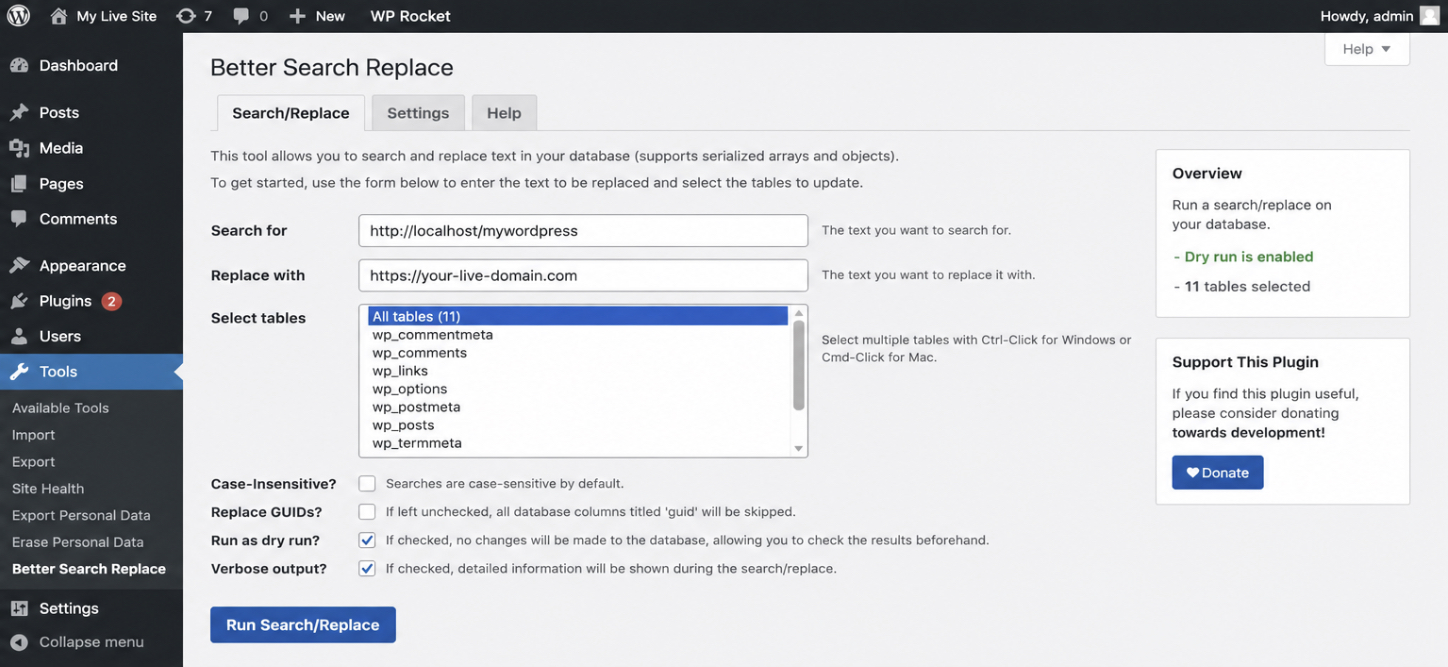The image size is (1448, 667).
Task: Click the Donate button
Action: 1218,473
